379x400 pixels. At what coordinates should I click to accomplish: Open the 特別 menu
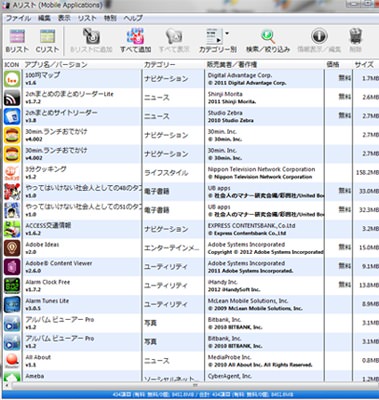tap(110, 18)
